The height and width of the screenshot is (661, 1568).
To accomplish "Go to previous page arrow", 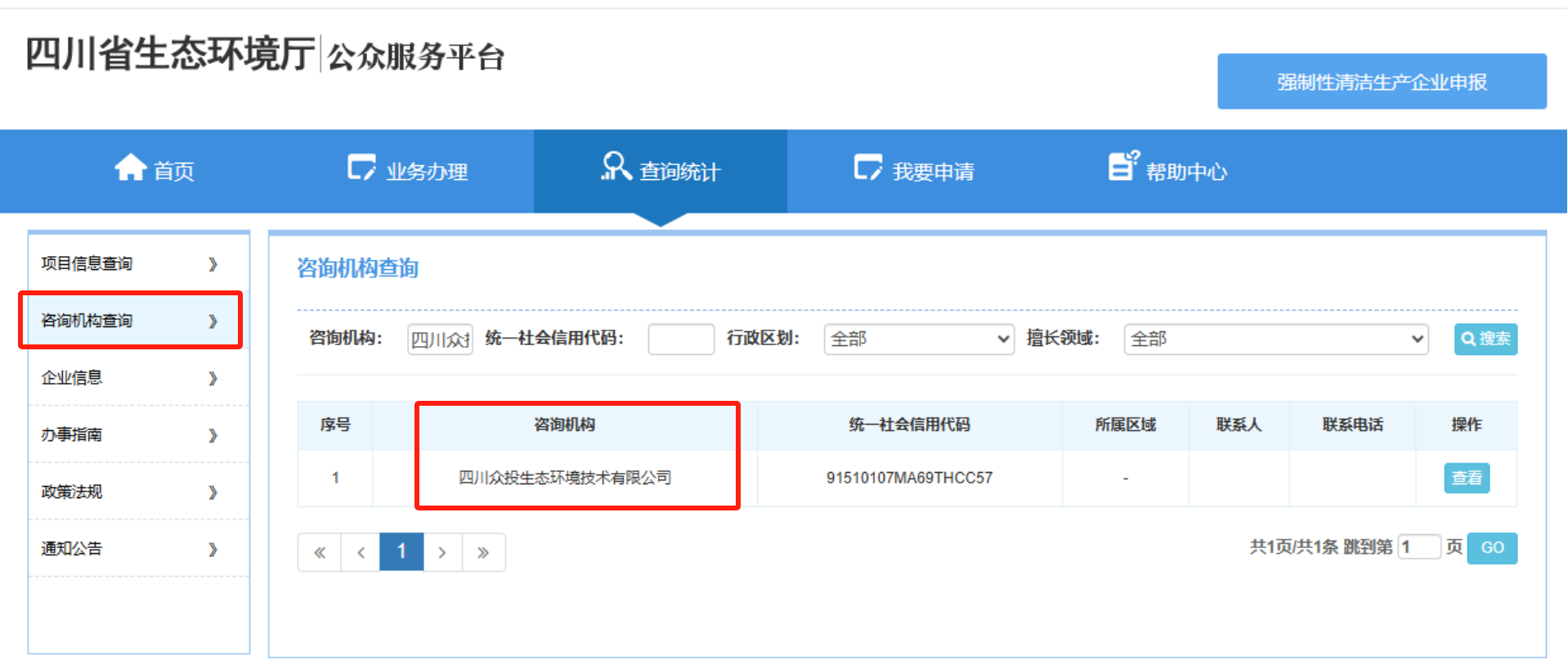I will (x=361, y=552).
